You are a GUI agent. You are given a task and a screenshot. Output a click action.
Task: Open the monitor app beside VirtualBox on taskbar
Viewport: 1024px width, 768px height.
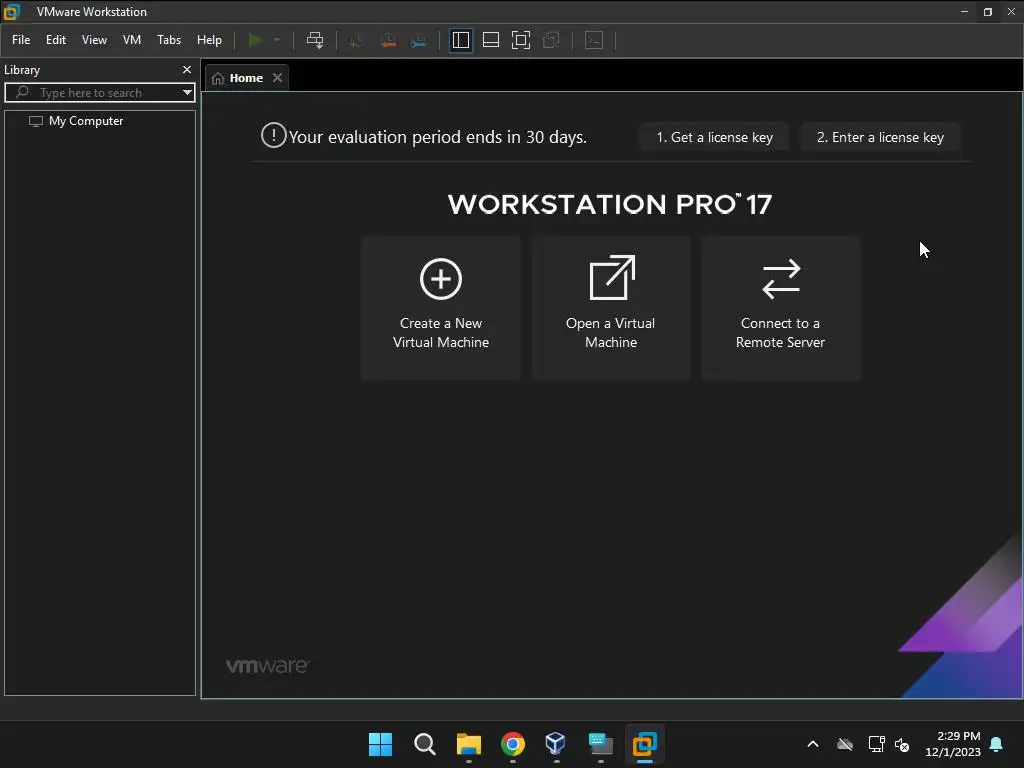(x=600, y=744)
